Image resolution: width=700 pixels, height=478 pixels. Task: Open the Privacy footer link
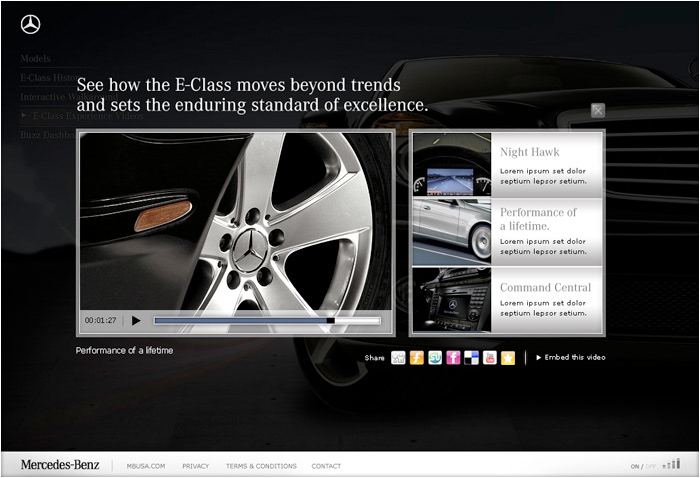click(x=196, y=466)
